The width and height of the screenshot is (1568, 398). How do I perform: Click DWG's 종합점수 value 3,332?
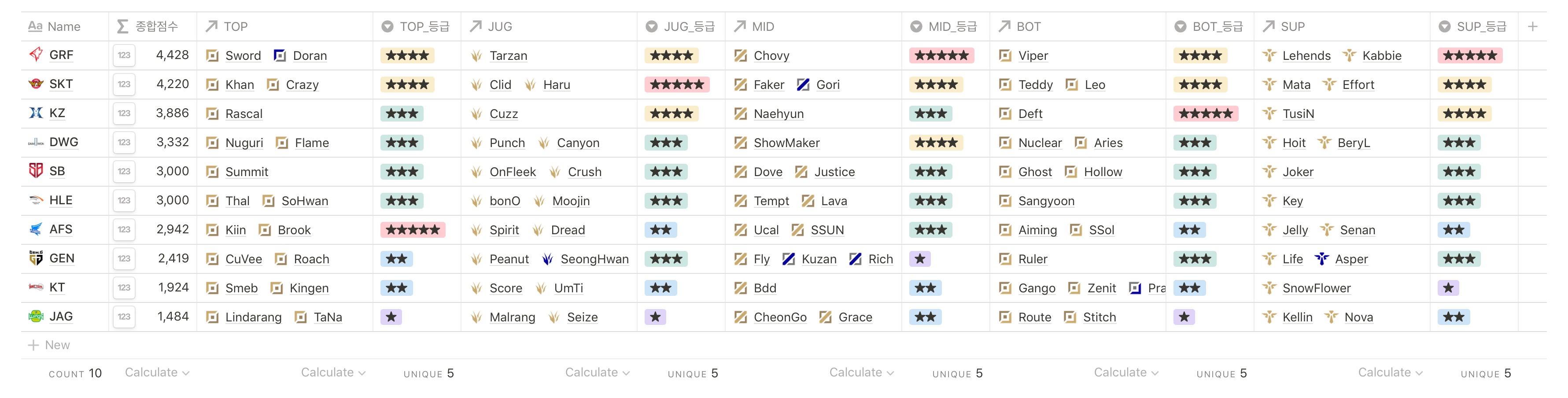[172, 142]
